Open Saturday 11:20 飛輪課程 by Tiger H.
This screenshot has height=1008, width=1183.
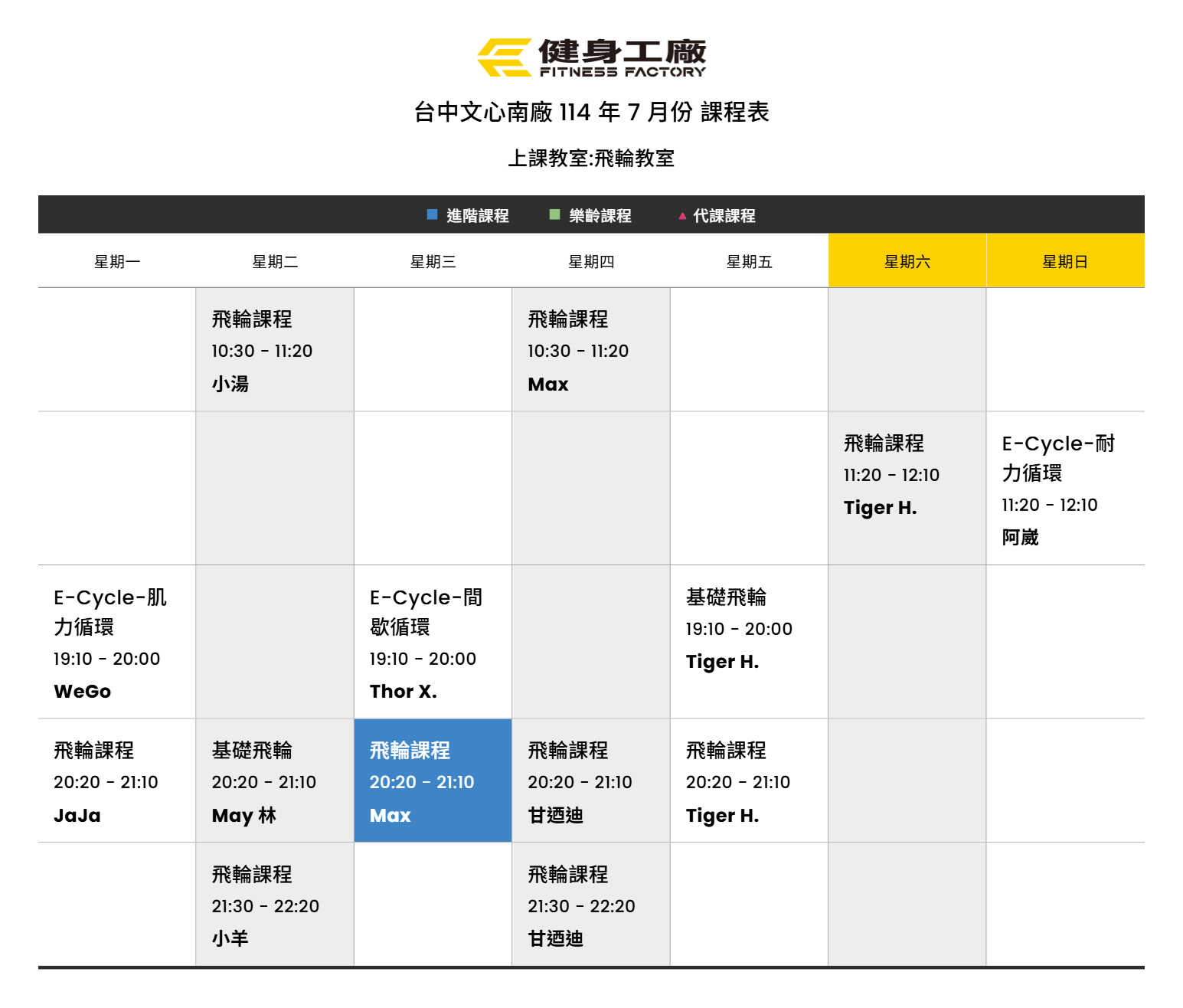pos(907,489)
